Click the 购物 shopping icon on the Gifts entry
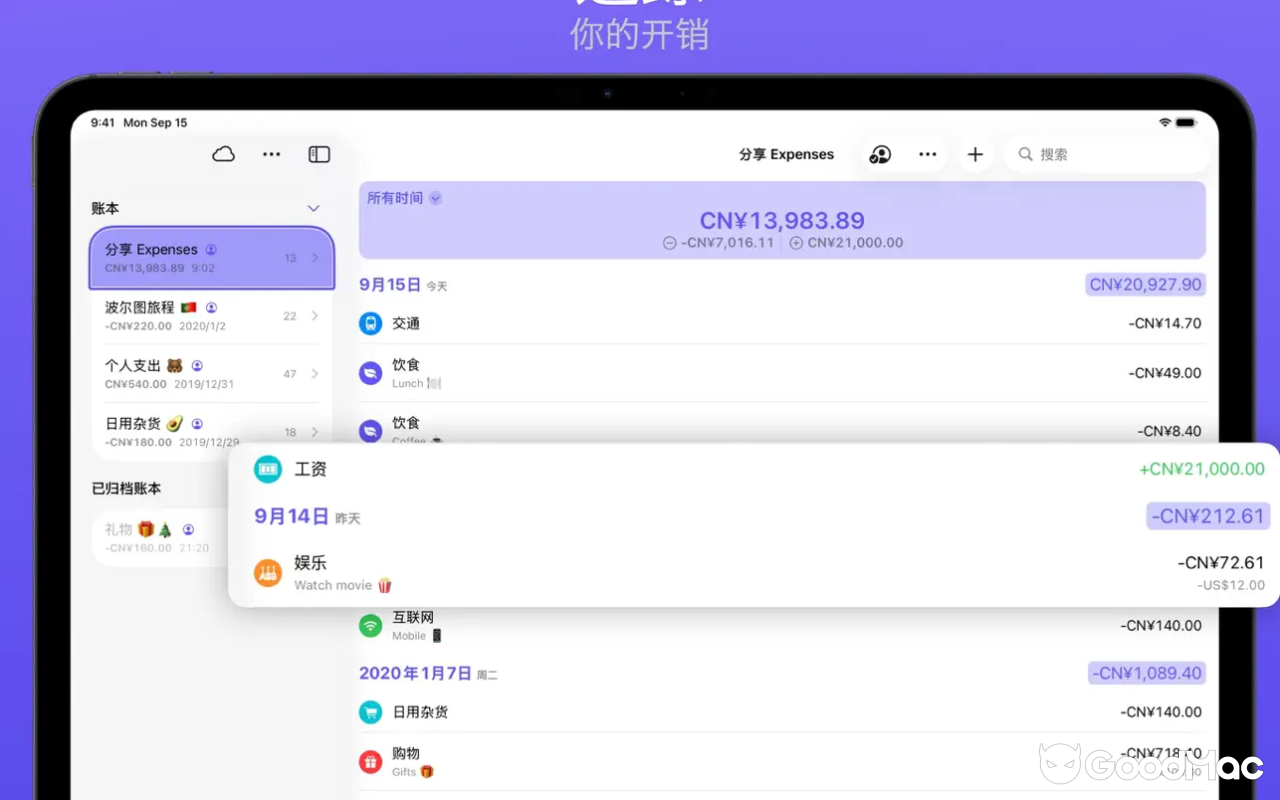The width and height of the screenshot is (1280, 800). (x=370, y=761)
